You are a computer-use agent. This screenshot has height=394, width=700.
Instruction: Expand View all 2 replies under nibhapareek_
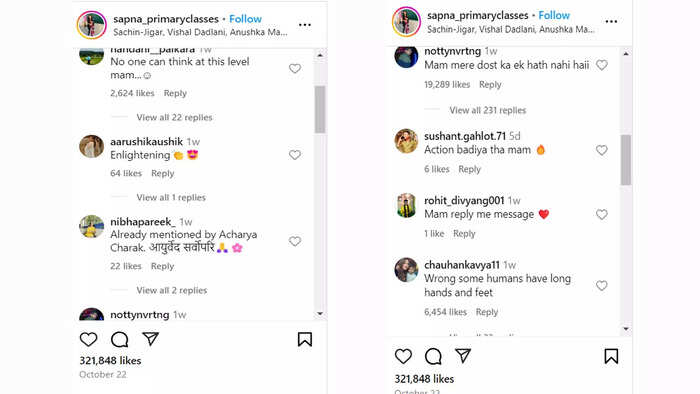point(172,290)
